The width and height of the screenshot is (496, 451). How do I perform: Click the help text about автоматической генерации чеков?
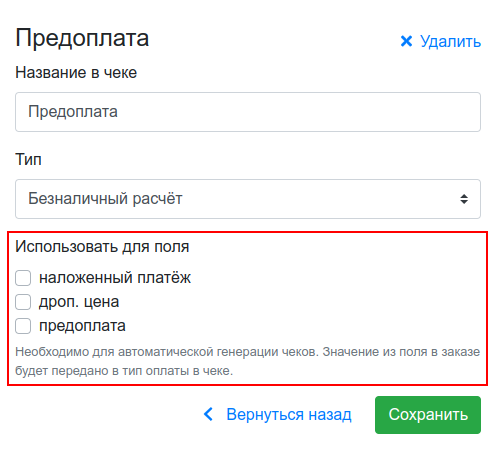pos(248,361)
